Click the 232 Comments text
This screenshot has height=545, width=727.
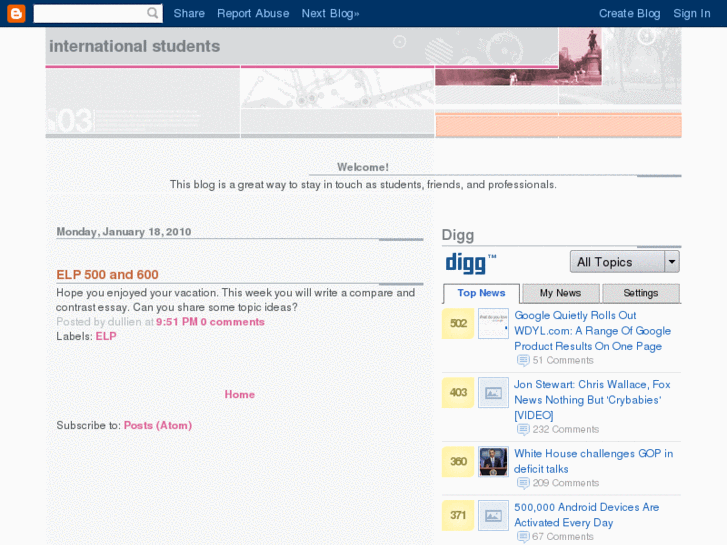pos(566,430)
